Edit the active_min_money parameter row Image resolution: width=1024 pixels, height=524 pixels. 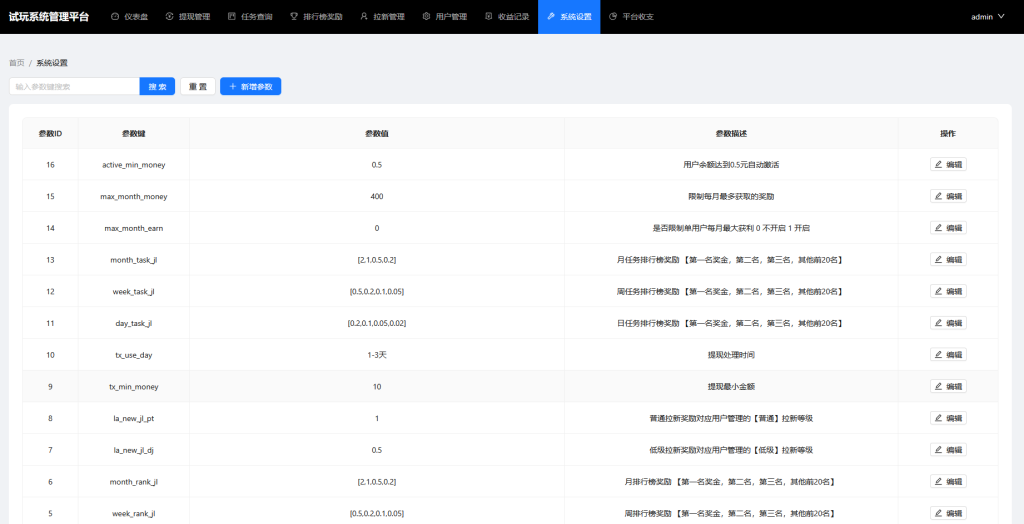[948, 165]
